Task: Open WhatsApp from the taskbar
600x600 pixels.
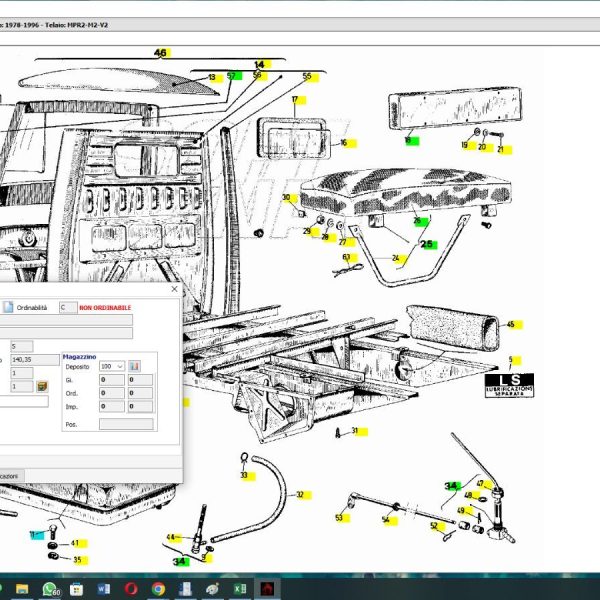Action: pyautogui.click(x=50, y=588)
